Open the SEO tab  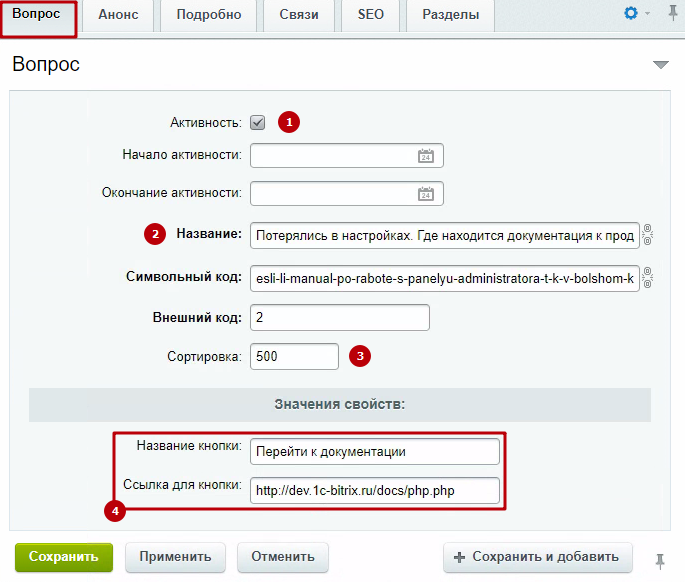click(370, 15)
